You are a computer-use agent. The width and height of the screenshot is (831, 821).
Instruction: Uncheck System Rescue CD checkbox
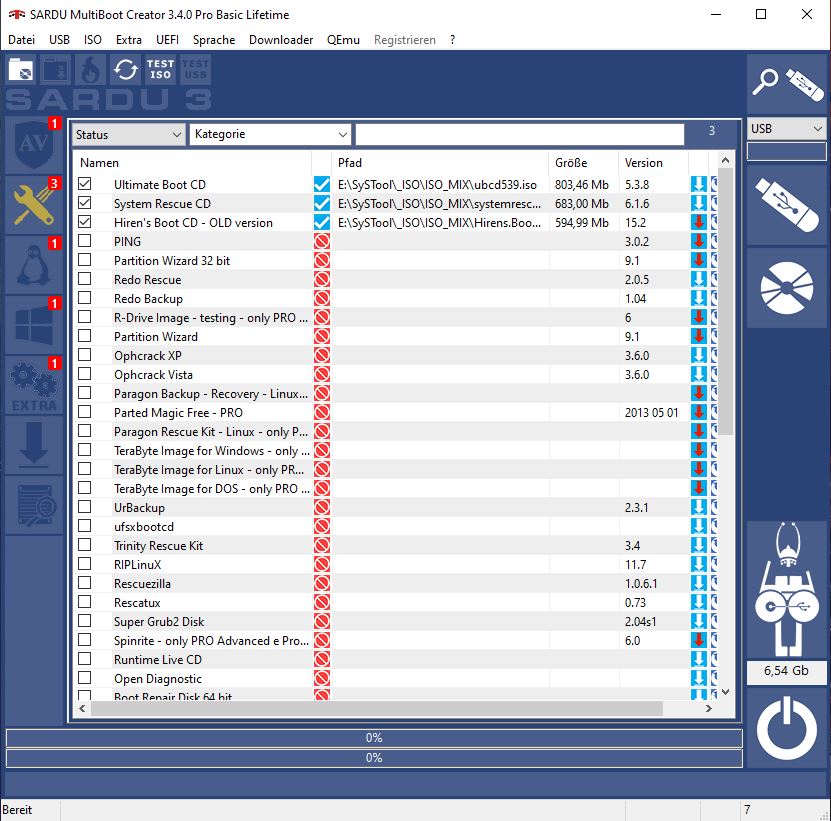point(84,203)
